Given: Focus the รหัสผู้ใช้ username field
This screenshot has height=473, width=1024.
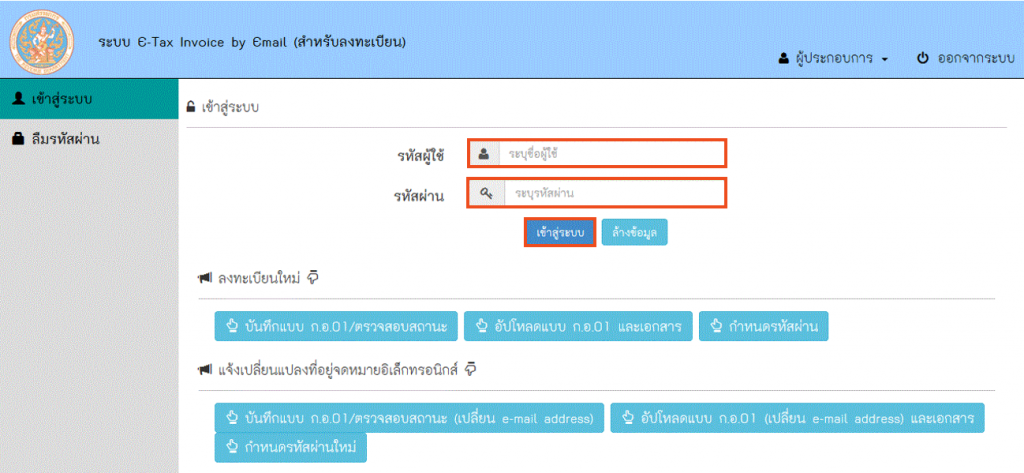Looking at the screenshot, I should point(596,154).
